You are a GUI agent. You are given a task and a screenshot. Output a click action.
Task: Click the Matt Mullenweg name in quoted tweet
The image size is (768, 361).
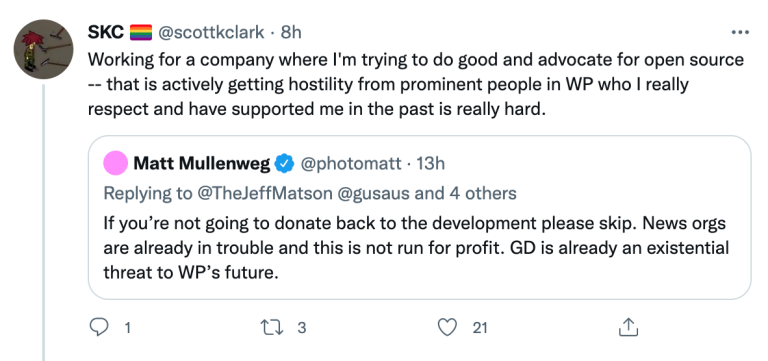(x=202, y=164)
